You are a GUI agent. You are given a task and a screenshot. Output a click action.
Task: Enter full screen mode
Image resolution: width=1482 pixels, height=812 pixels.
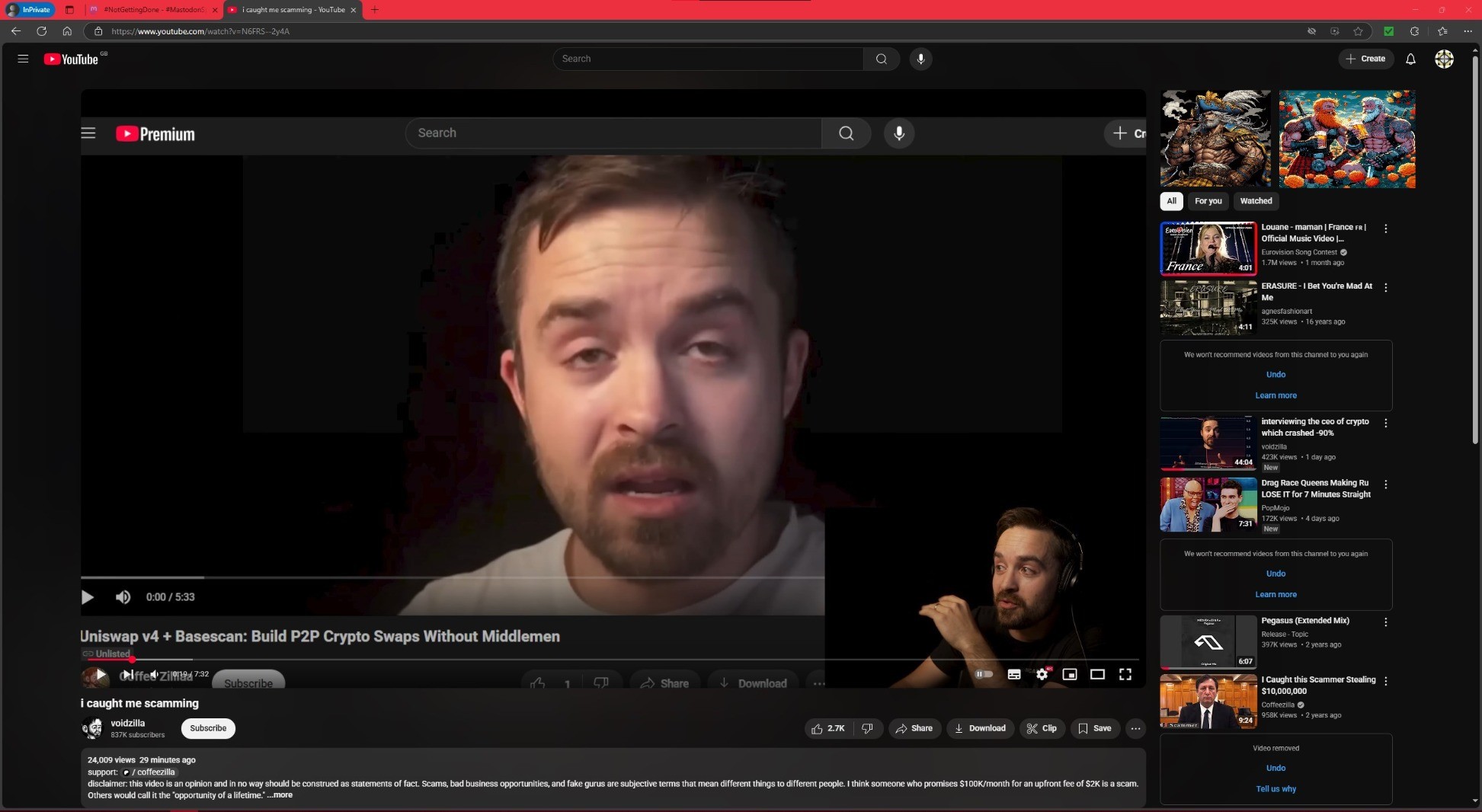click(x=1125, y=674)
